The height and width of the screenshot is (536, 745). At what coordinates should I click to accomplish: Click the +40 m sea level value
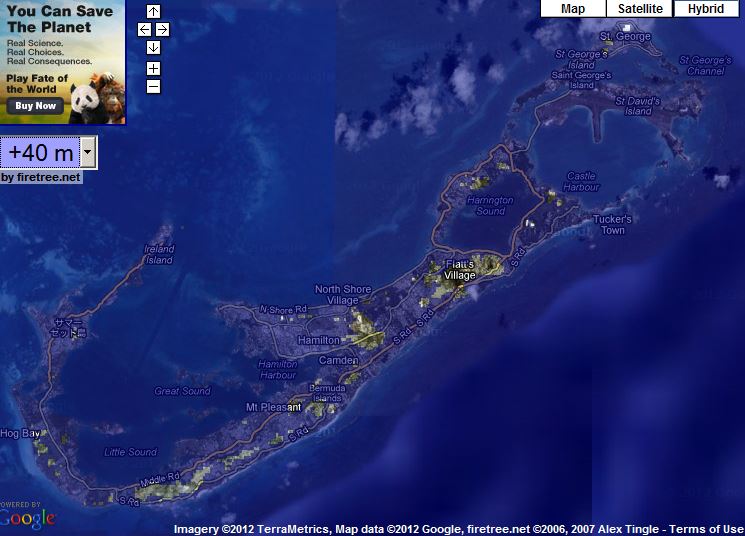click(x=40, y=153)
